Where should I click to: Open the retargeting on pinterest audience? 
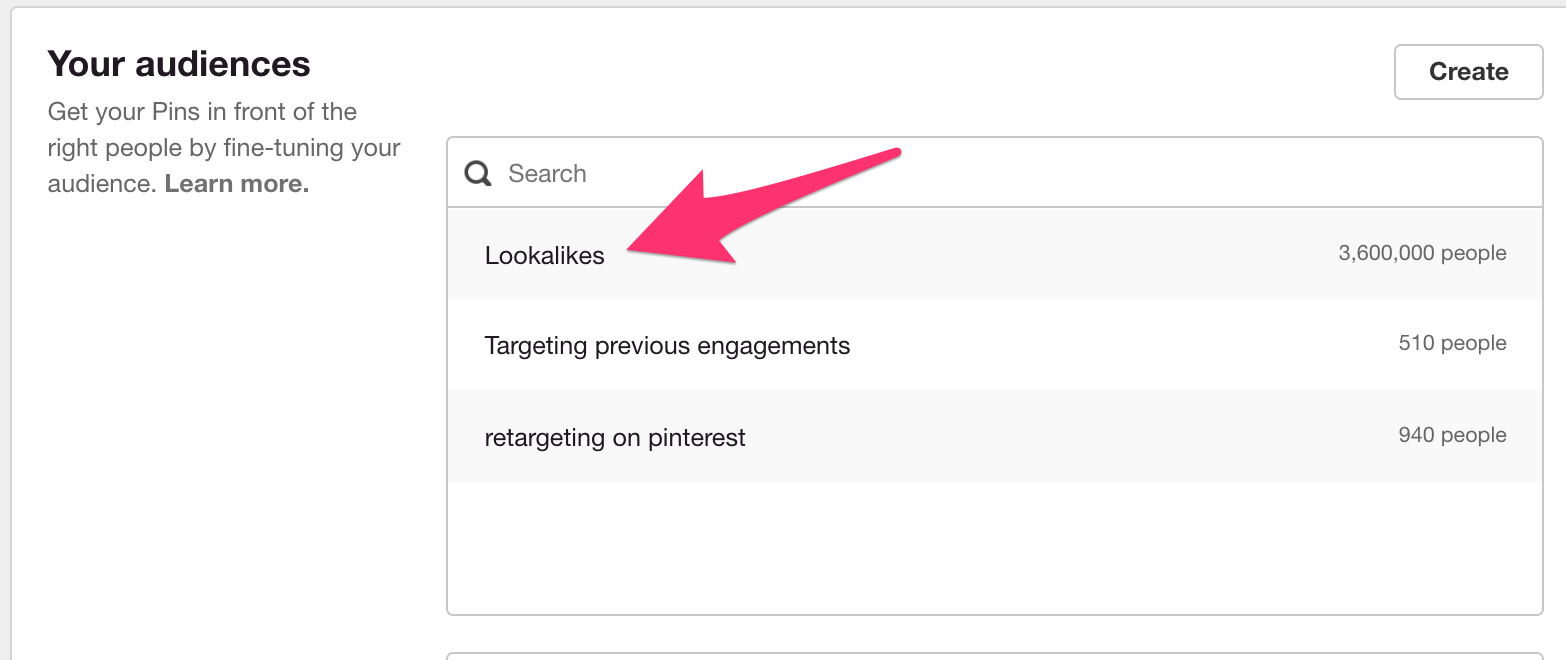[x=615, y=437]
